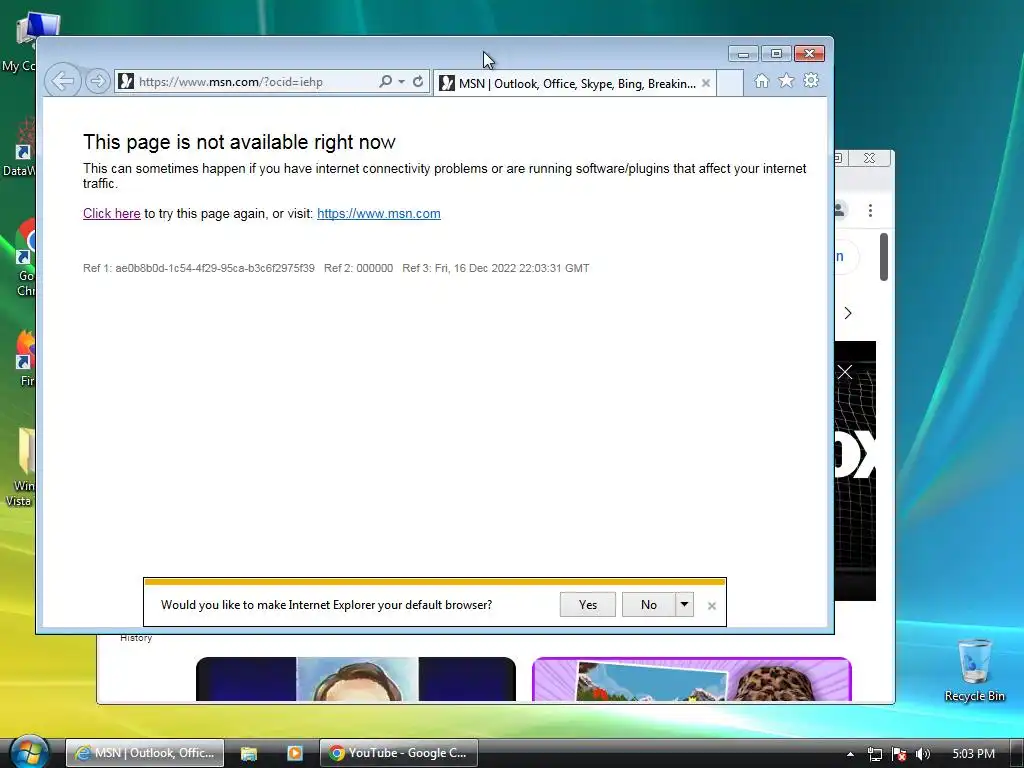
Task: Open address bar autocomplete dropdown arrow
Action: pyautogui.click(x=401, y=82)
